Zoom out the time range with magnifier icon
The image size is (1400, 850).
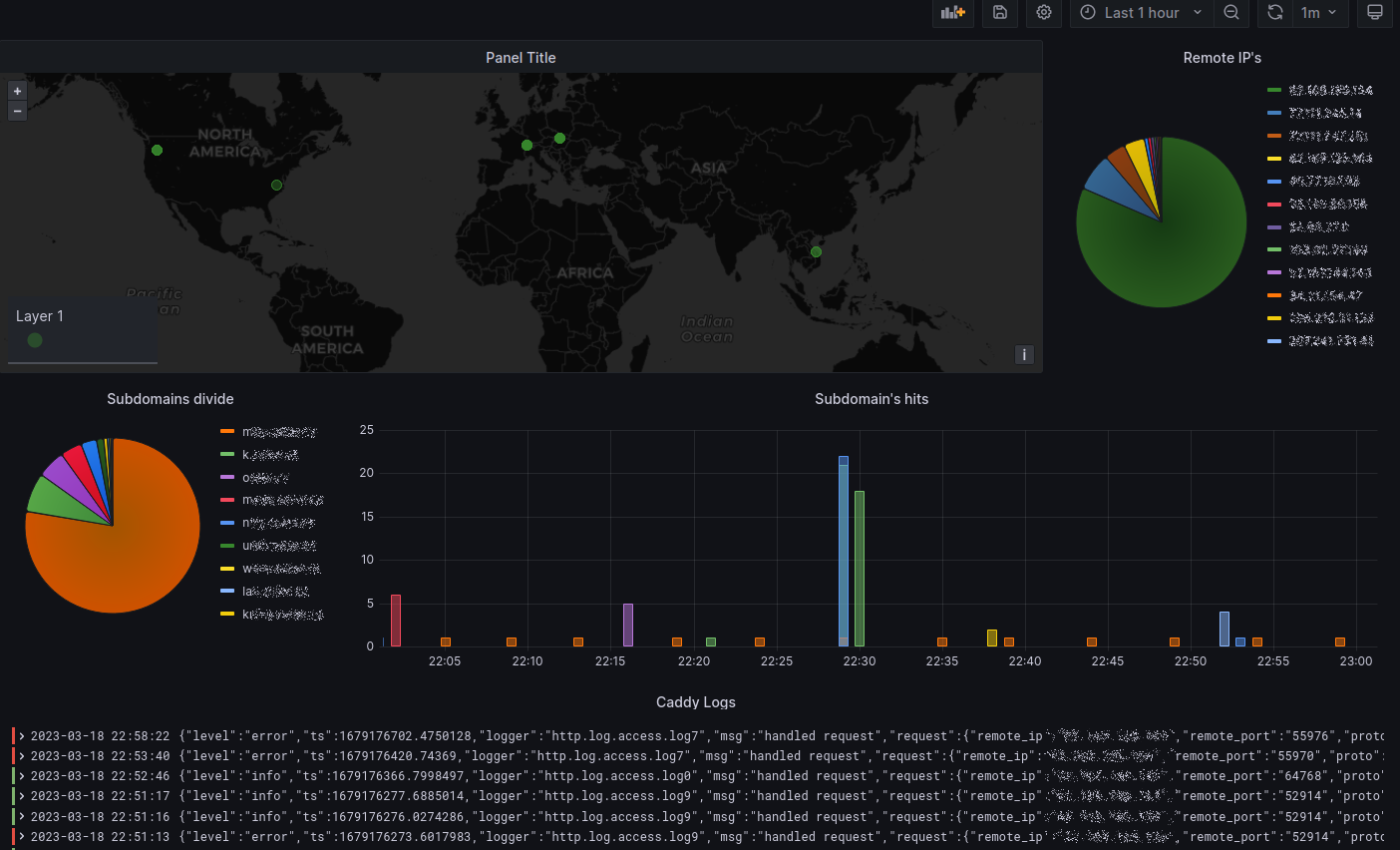[1231, 13]
